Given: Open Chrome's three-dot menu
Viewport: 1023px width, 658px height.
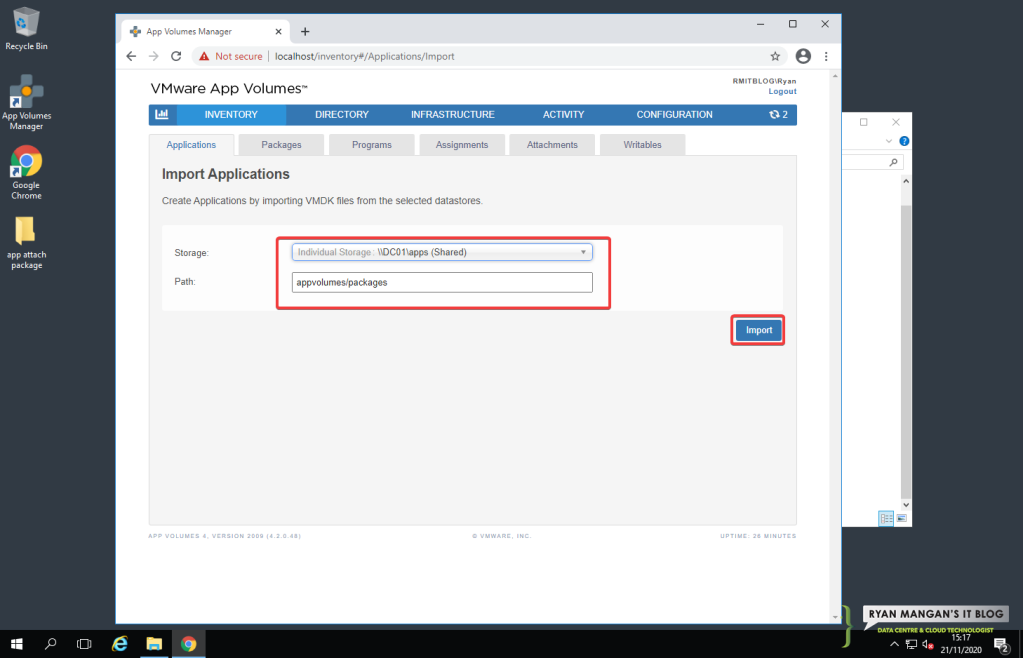Looking at the screenshot, I should pyautogui.click(x=826, y=56).
